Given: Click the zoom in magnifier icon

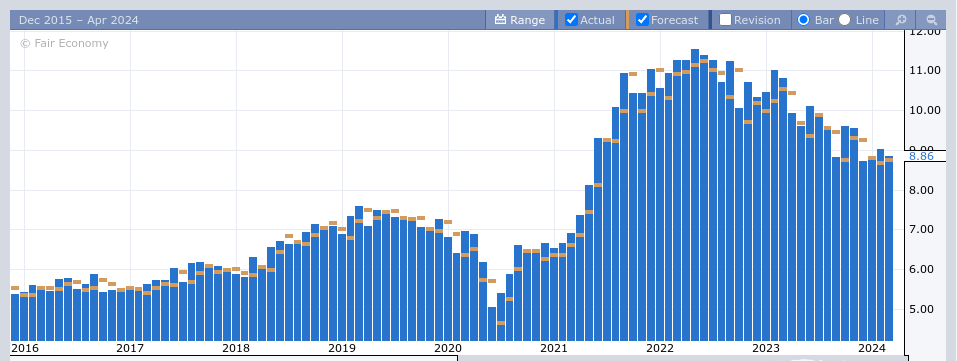Looking at the screenshot, I should point(901,20).
